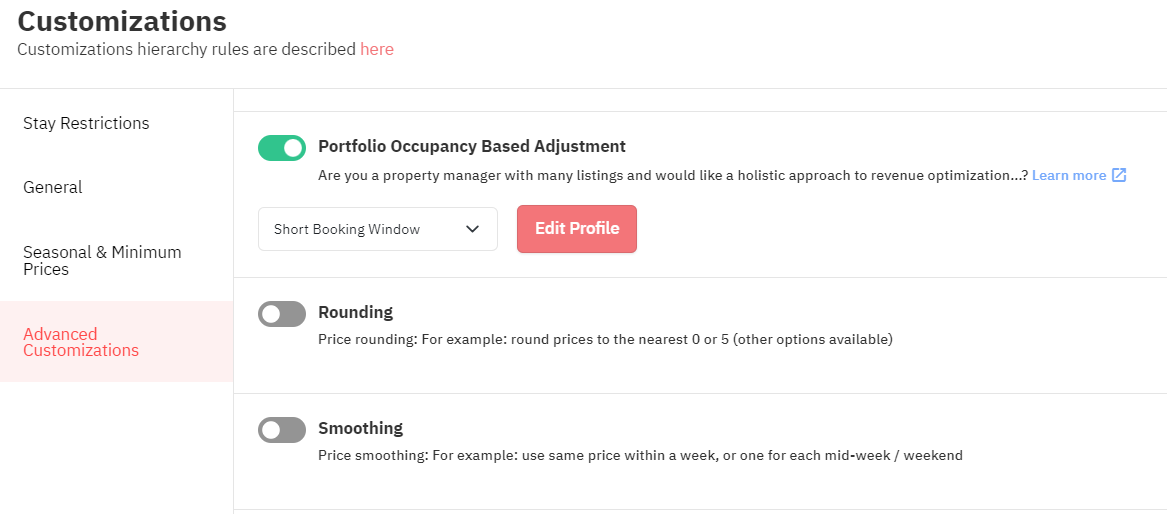
Task: Open Seasonal & Minimum Prices section
Action: coord(102,261)
